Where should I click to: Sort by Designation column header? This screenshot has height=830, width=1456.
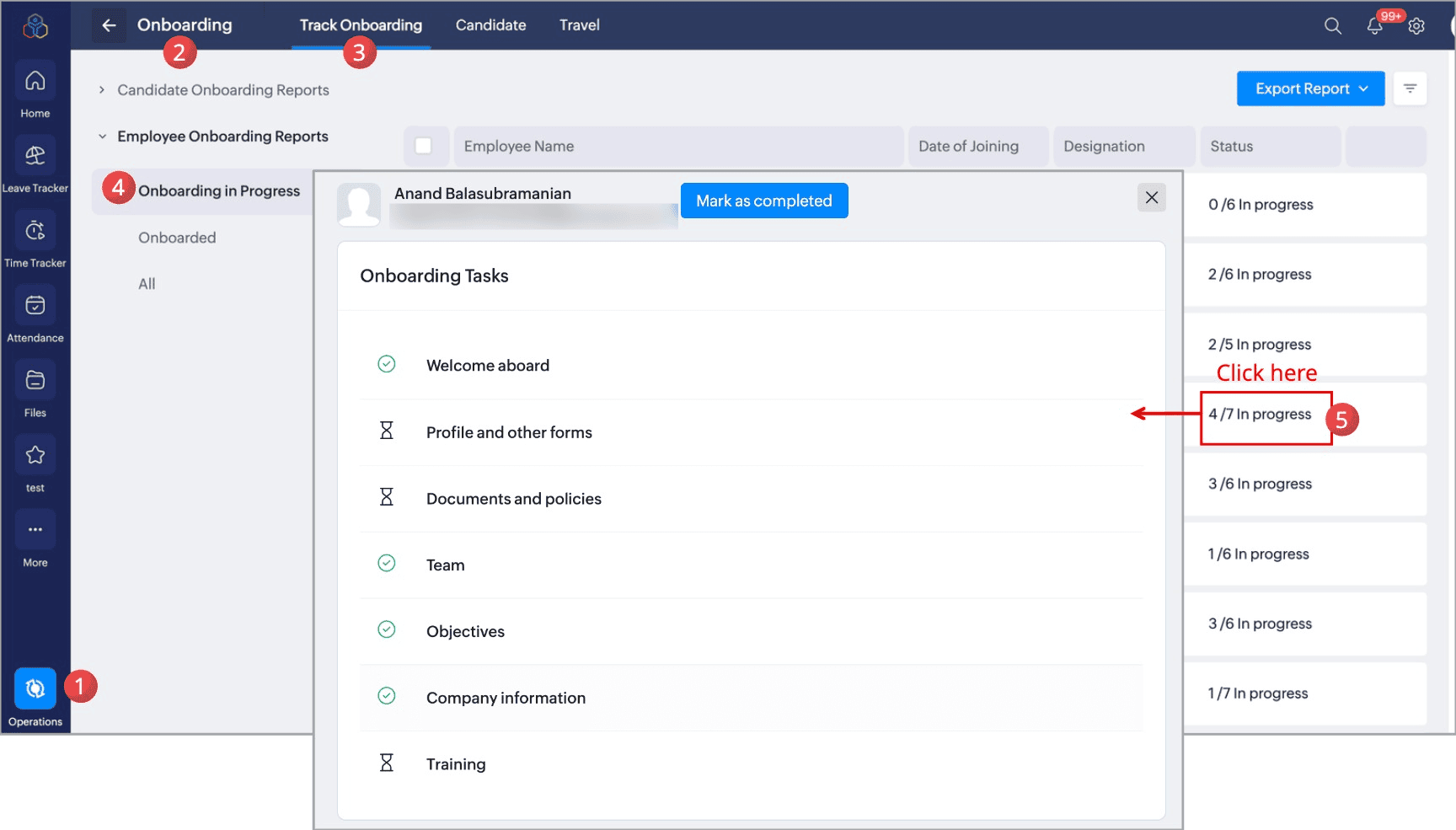coord(1124,147)
